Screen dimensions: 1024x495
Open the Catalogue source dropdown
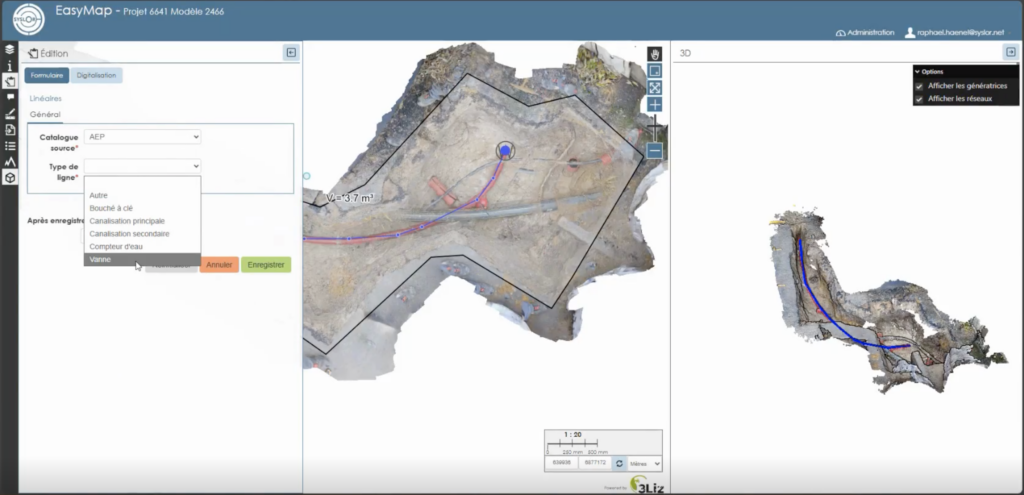[x=143, y=136]
